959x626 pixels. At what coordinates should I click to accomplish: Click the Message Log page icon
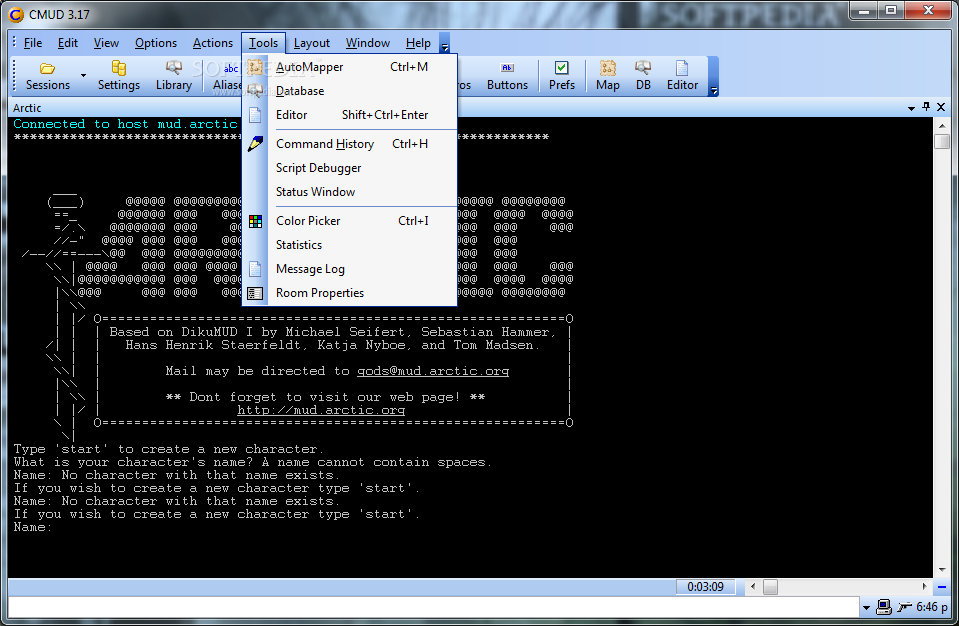(x=255, y=269)
